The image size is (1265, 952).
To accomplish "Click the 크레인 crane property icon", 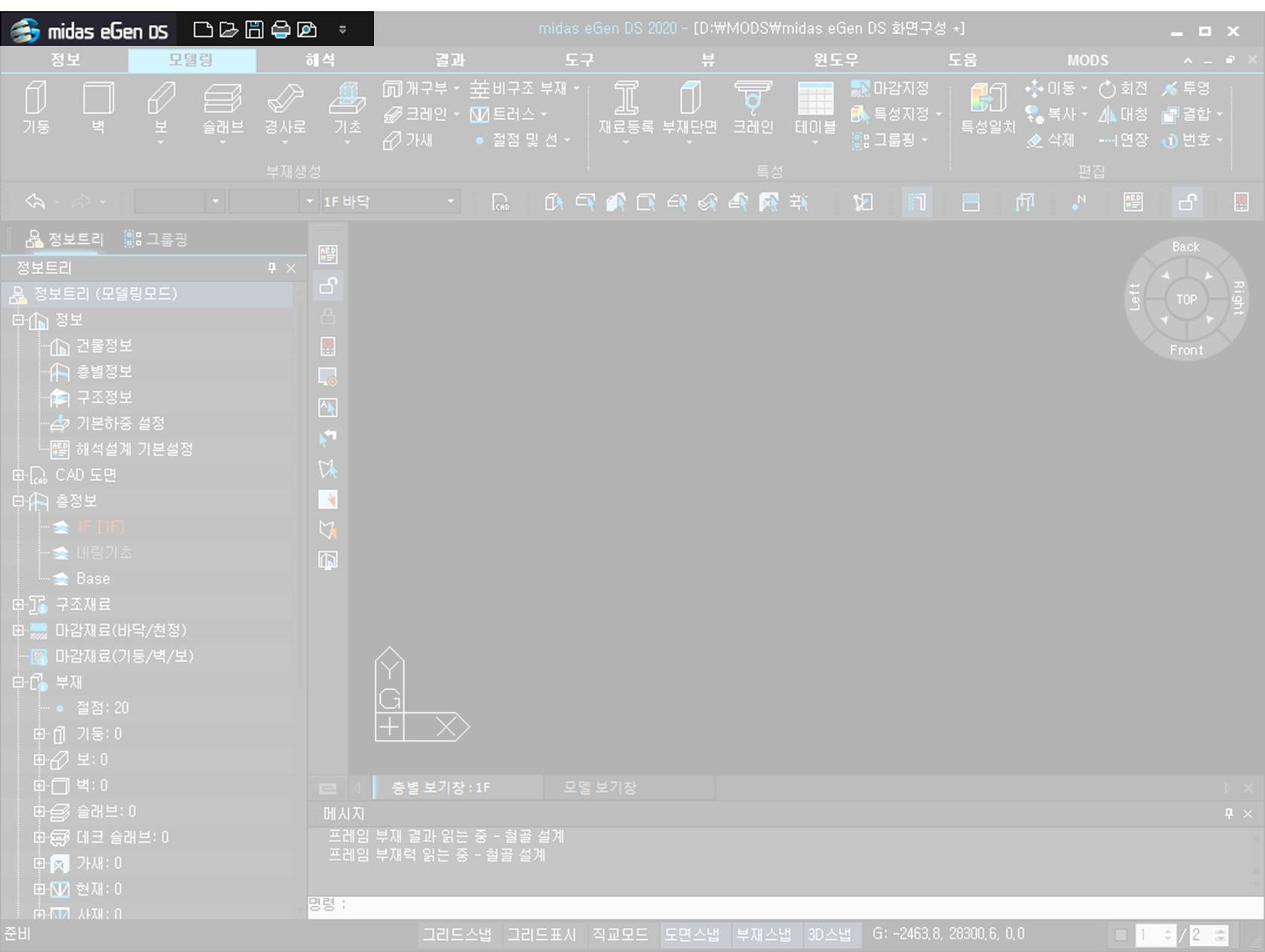I will point(753,108).
